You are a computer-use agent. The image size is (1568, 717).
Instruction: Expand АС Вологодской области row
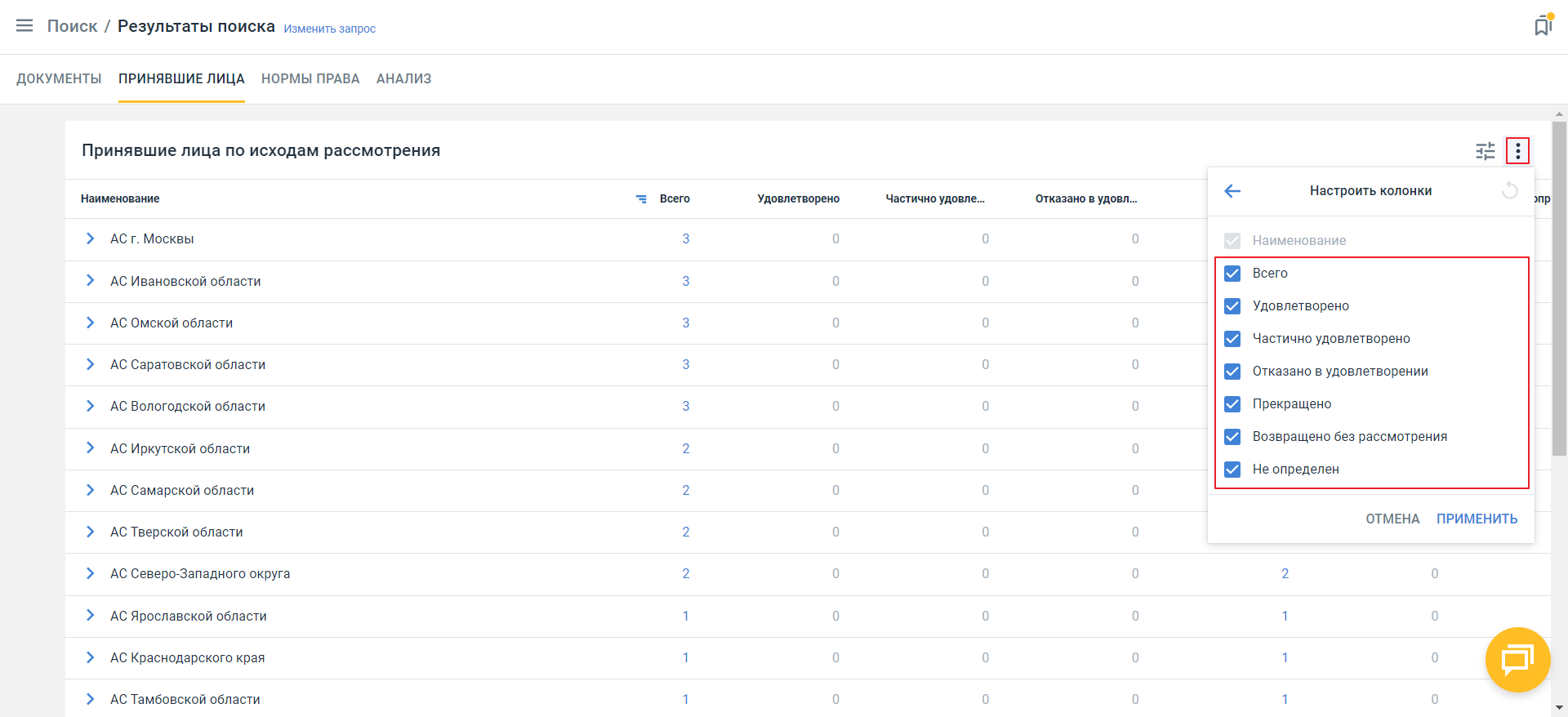[x=90, y=406]
